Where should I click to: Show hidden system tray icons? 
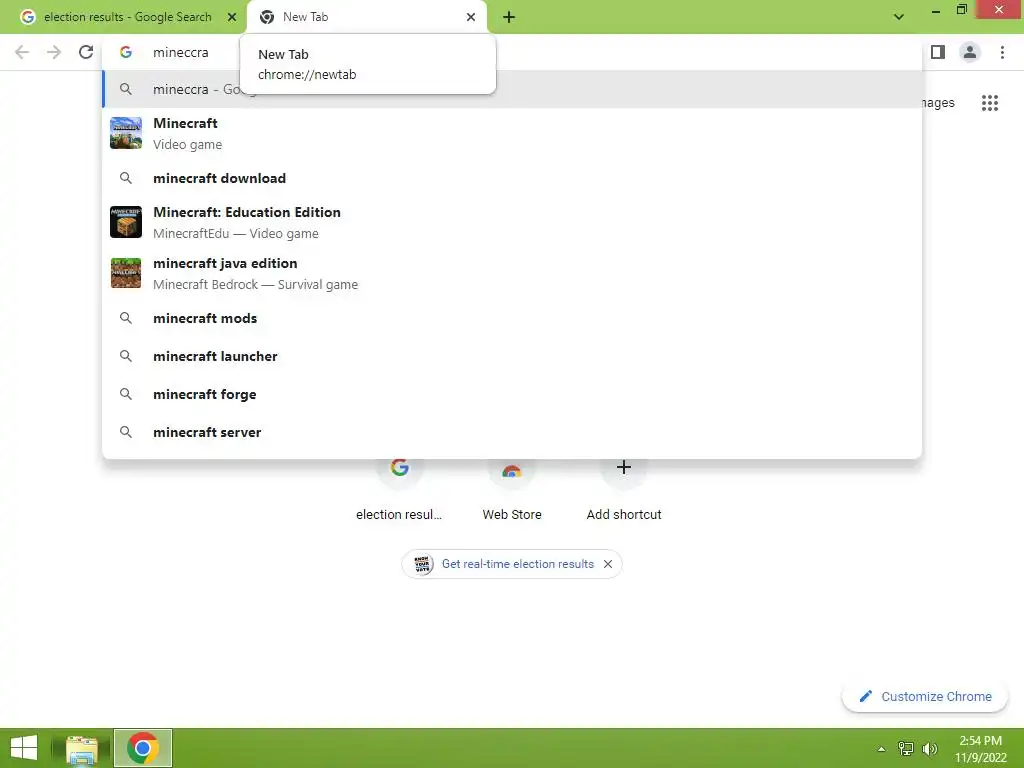881,748
